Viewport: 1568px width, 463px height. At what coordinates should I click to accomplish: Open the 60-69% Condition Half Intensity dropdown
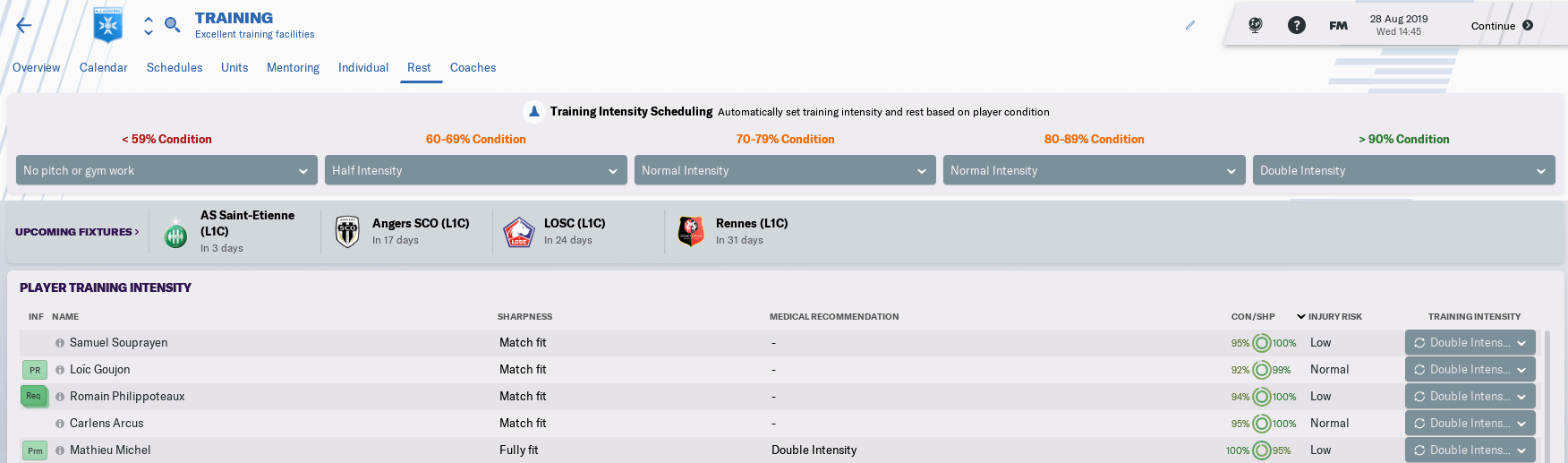[476, 170]
